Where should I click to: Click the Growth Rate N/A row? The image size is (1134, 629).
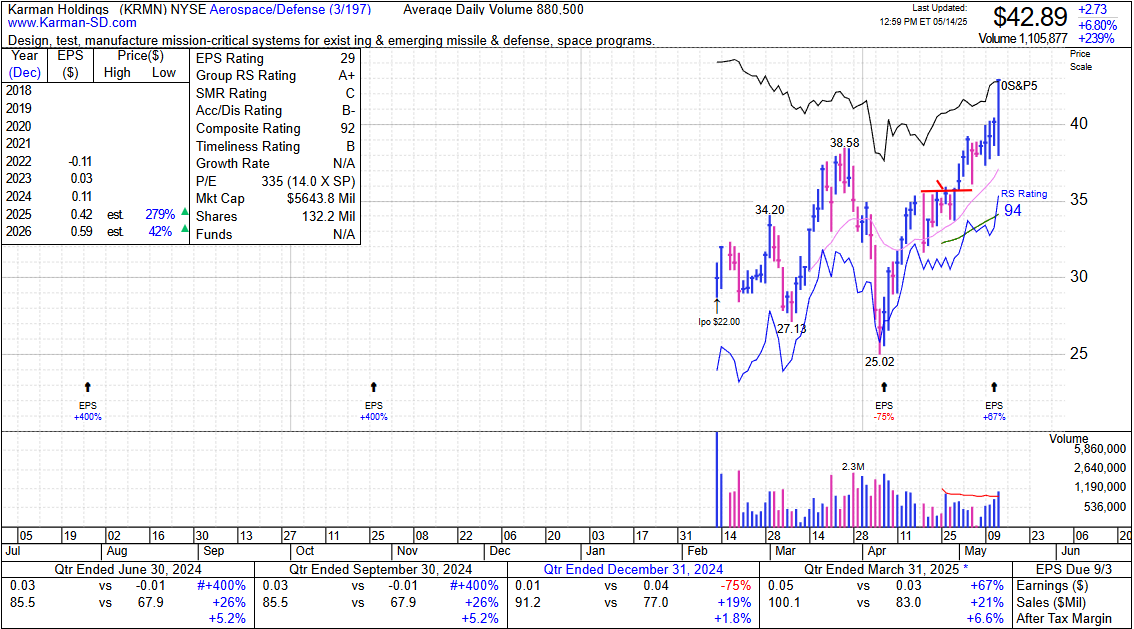(x=275, y=163)
